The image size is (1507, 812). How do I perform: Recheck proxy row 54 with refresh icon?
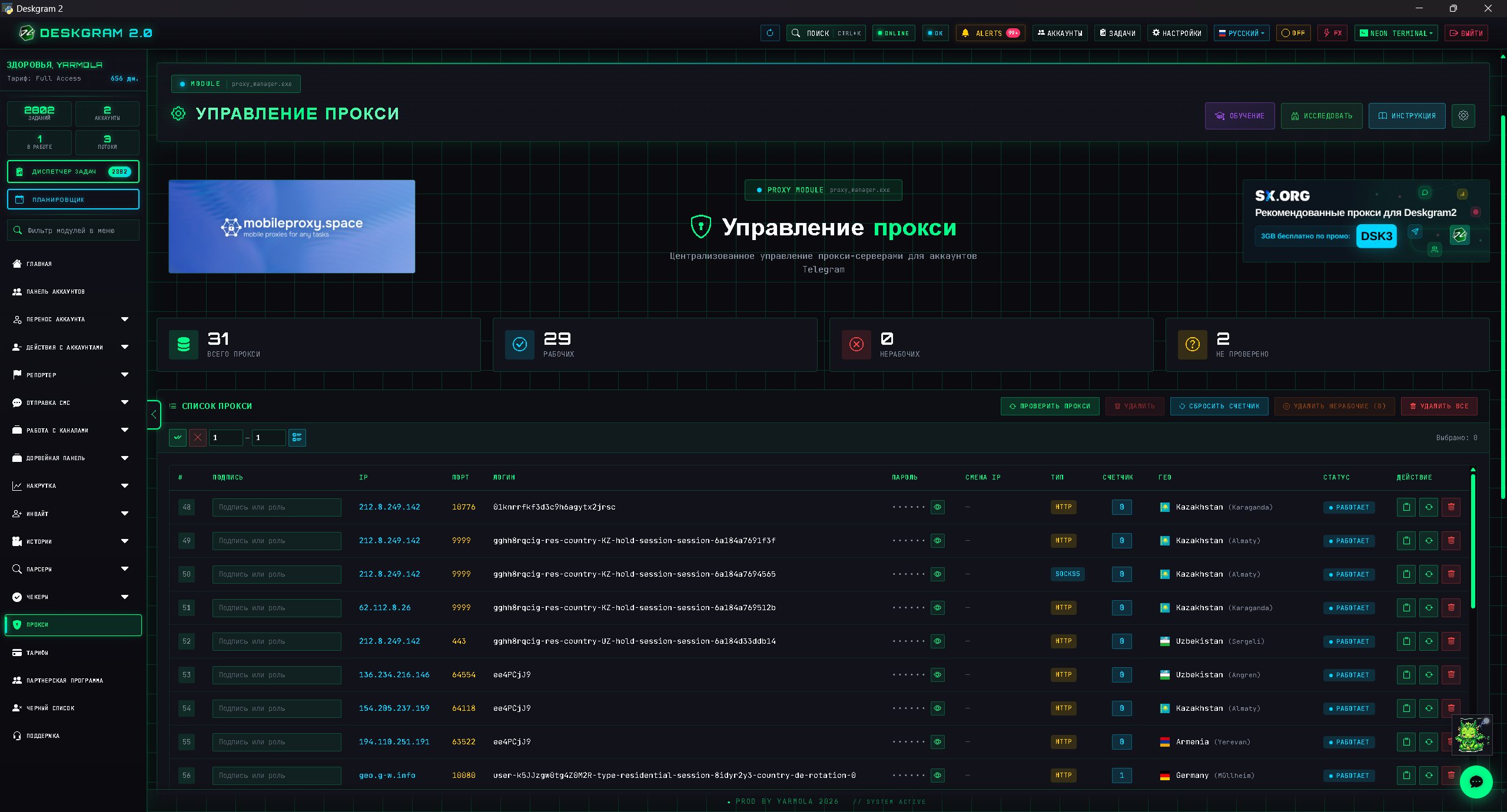[x=1429, y=708]
